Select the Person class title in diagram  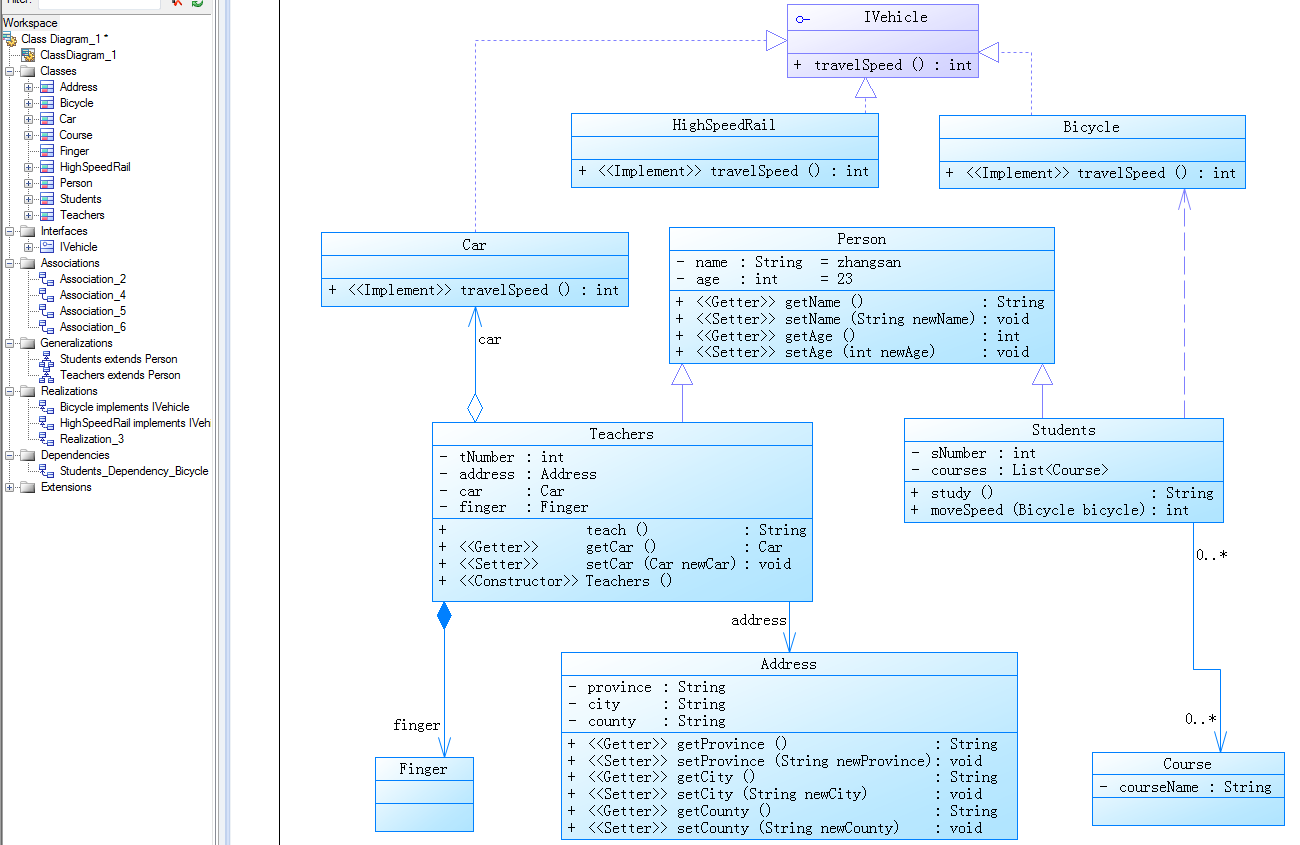[x=861, y=239]
